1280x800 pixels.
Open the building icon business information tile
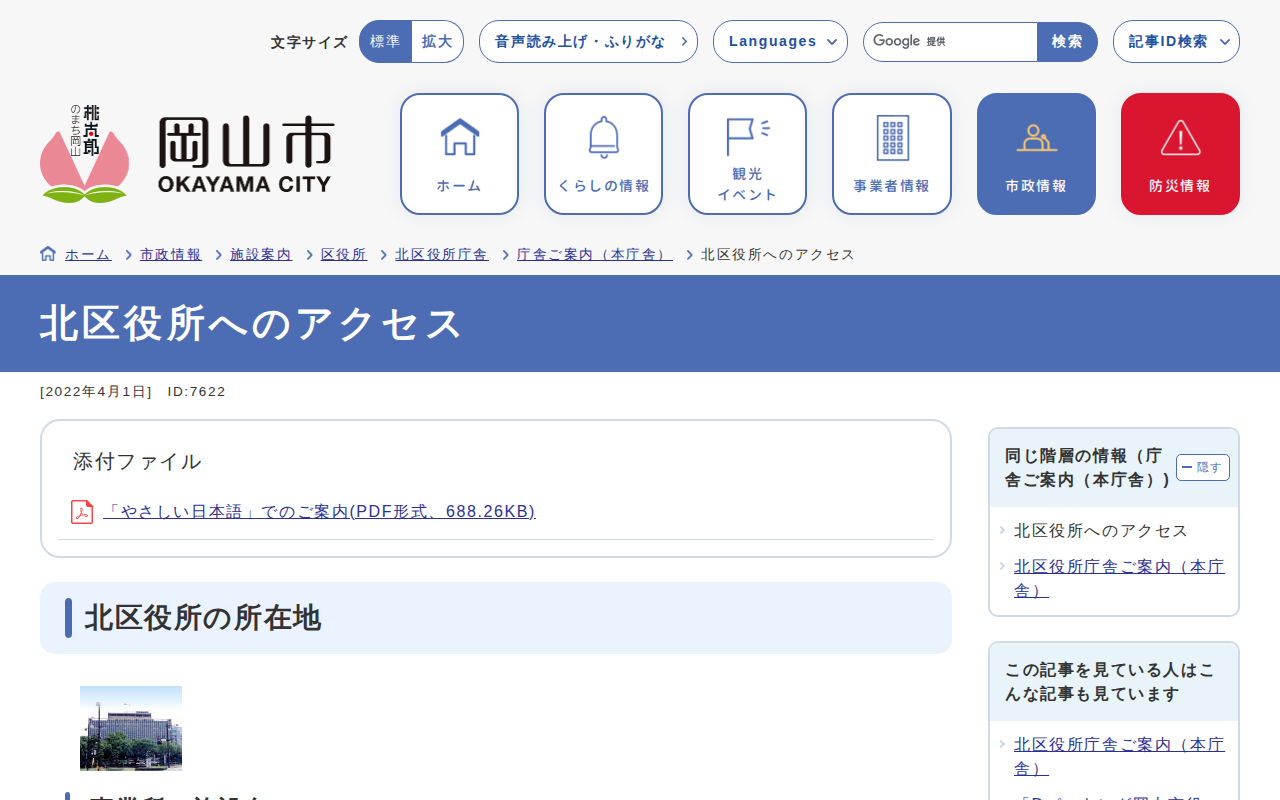click(891, 154)
